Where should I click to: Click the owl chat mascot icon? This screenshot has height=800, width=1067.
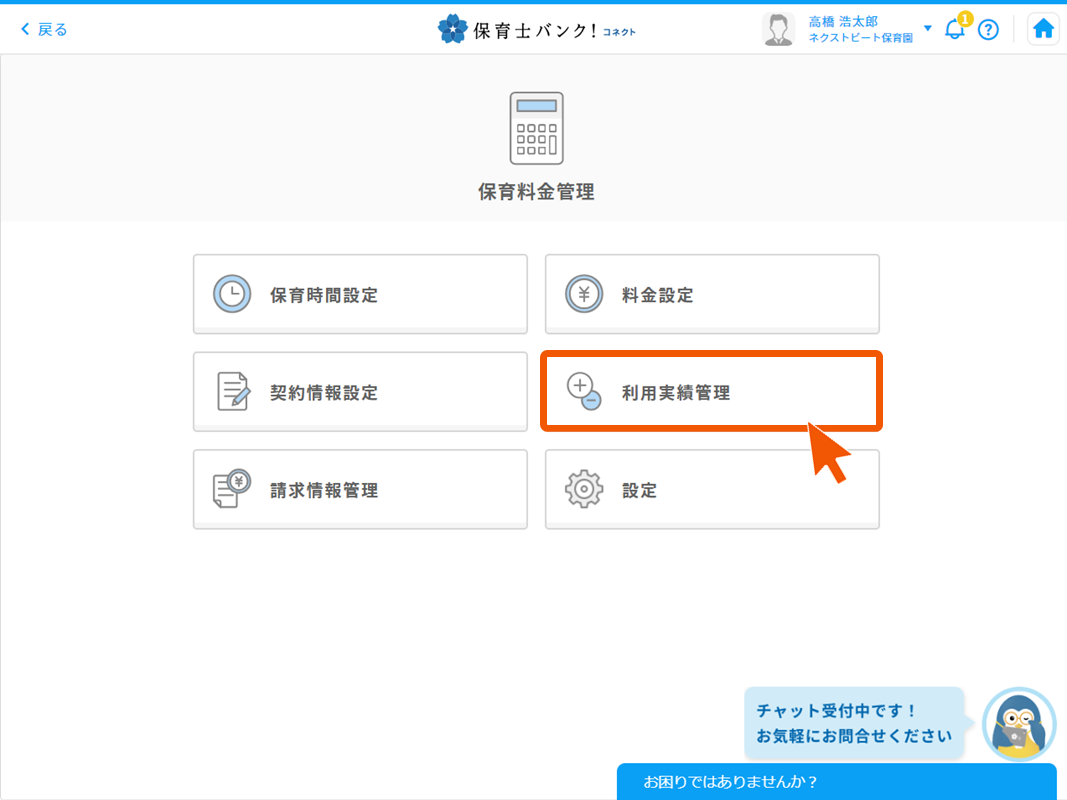tap(1019, 725)
